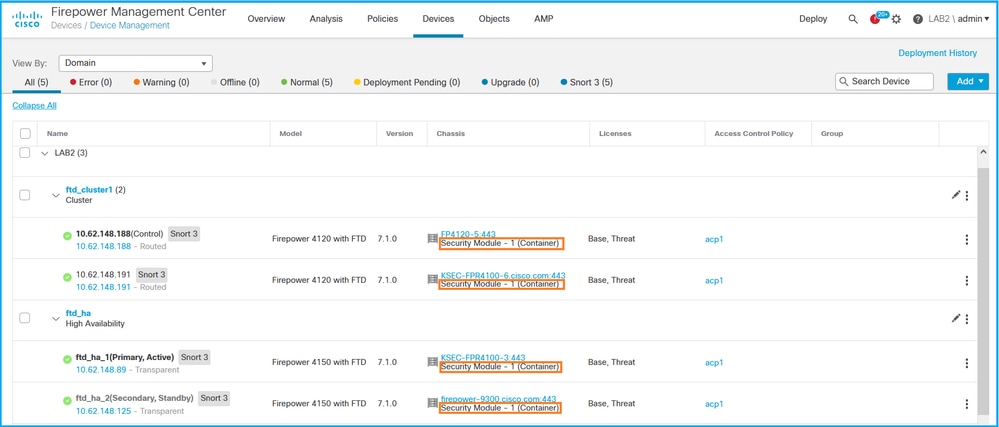Check the LAB2 (3) row checkbox
This screenshot has height=427, width=999.
(25, 153)
